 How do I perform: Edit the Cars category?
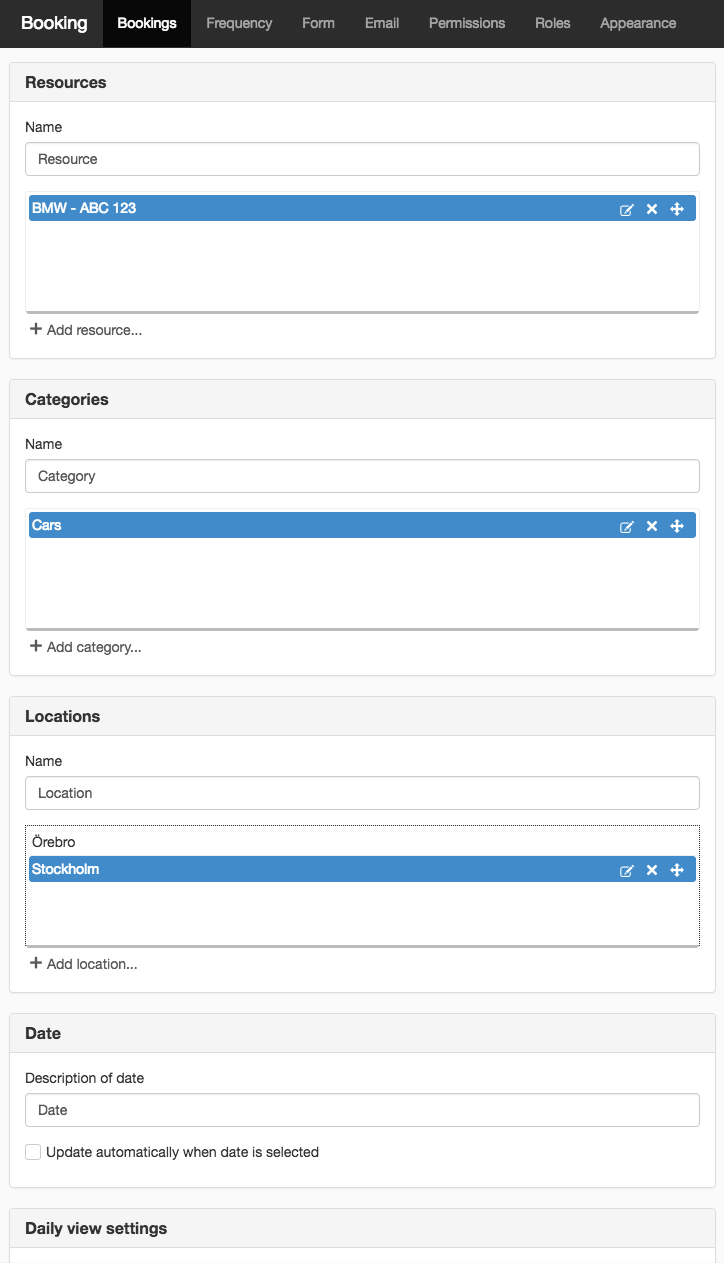pos(627,526)
